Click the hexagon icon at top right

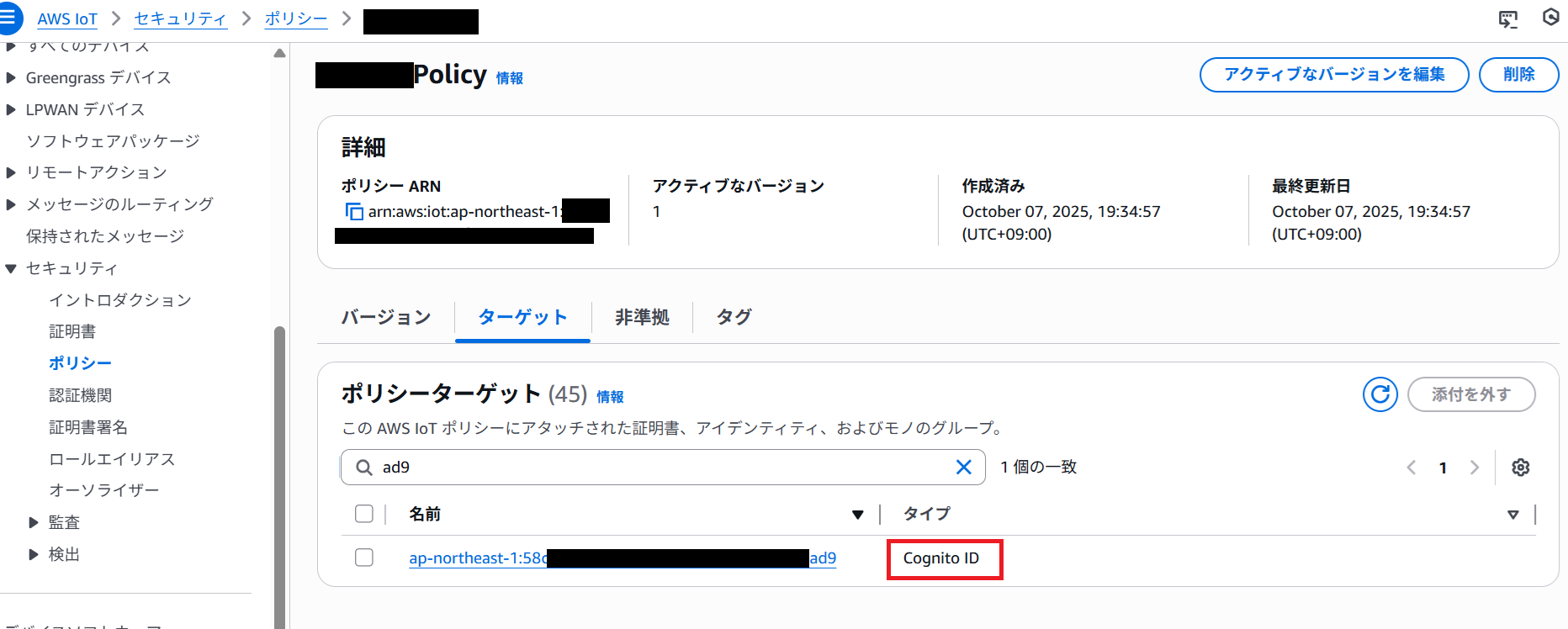pos(1551,17)
